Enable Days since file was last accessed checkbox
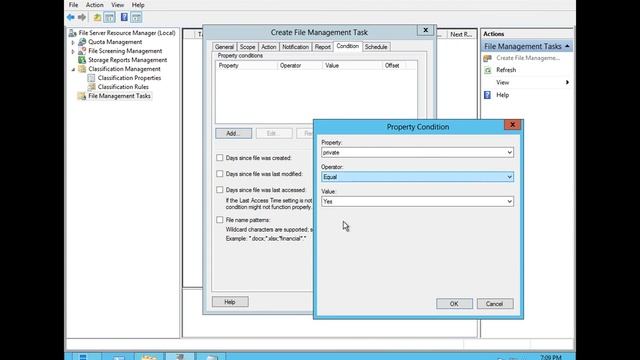 tap(220, 190)
